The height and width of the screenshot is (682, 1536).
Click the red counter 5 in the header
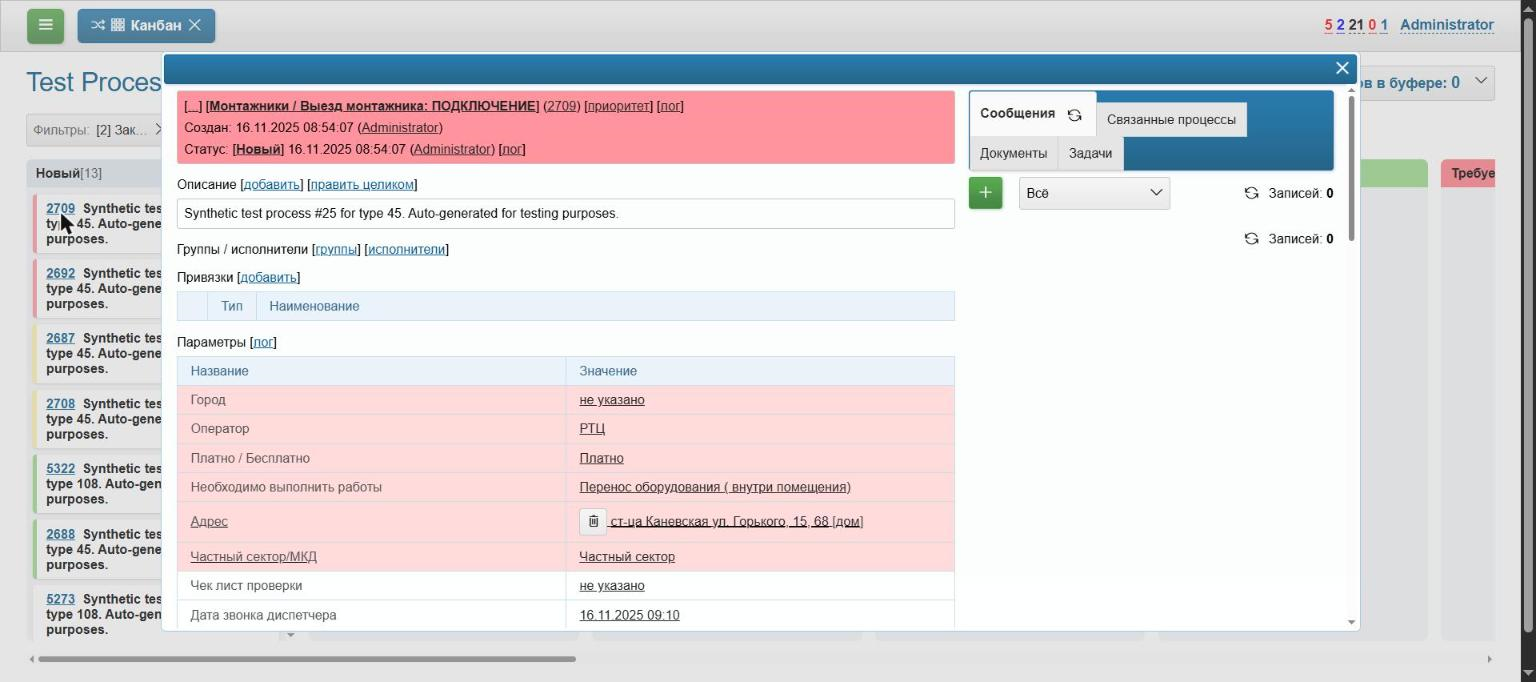click(x=1328, y=25)
